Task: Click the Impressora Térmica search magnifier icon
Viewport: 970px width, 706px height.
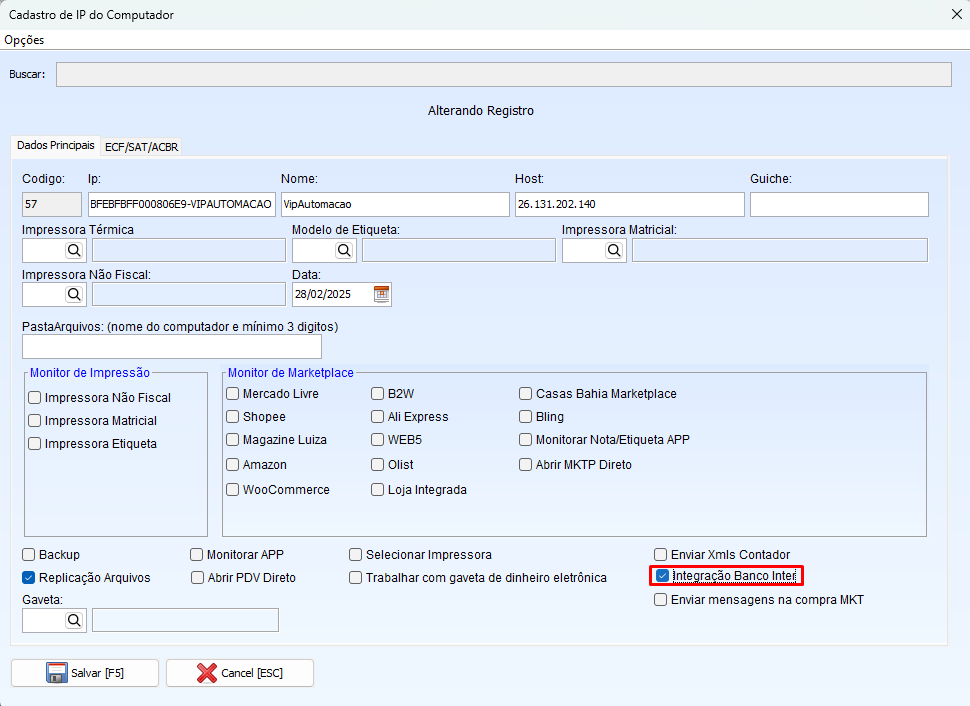Action: pos(74,250)
